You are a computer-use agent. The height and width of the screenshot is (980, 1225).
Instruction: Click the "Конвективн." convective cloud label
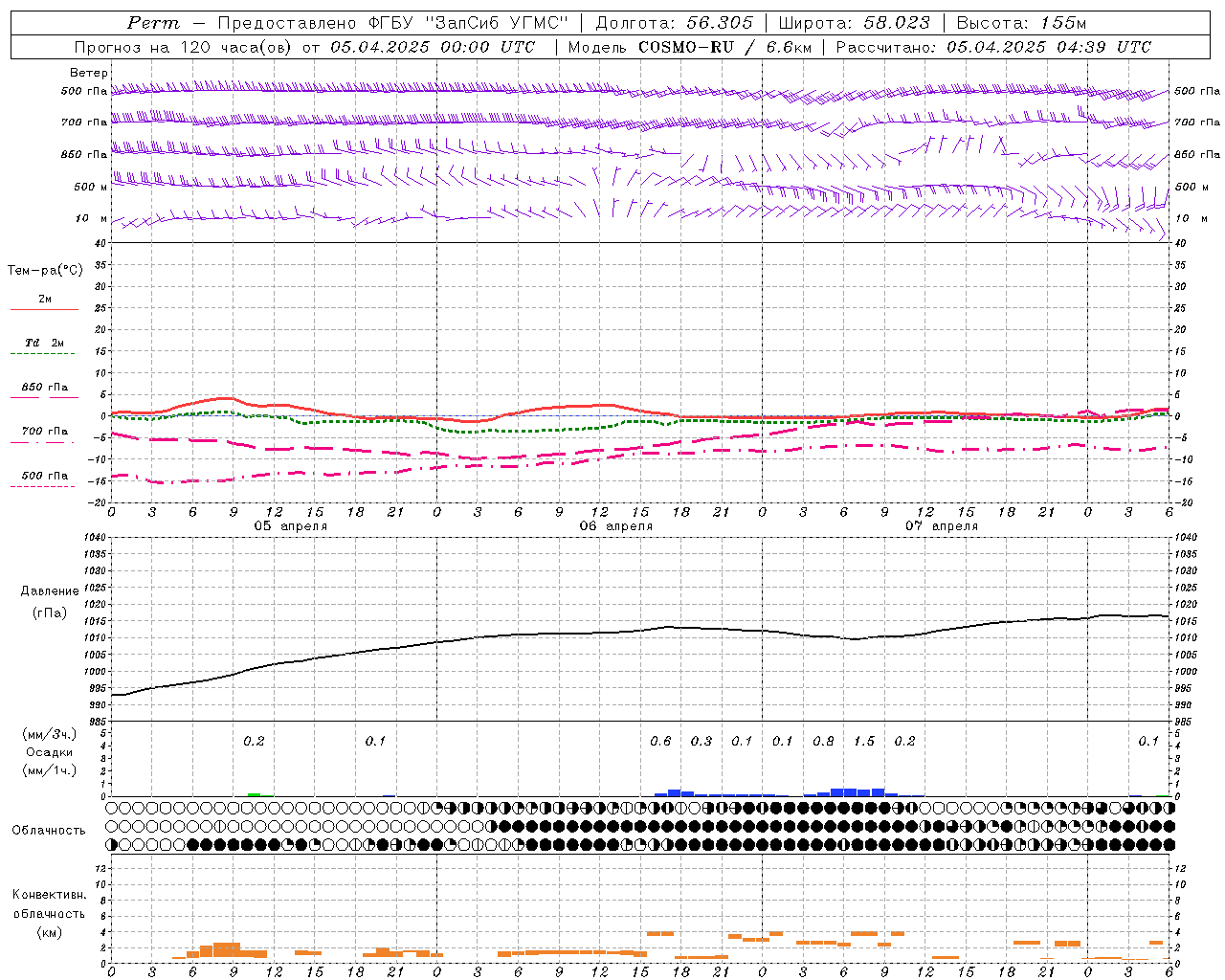[49, 895]
